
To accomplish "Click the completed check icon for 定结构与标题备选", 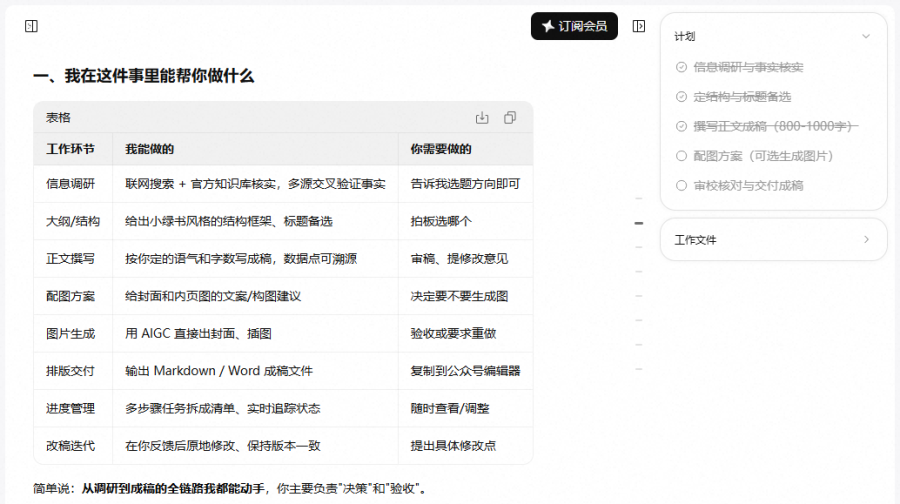I will [x=681, y=96].
